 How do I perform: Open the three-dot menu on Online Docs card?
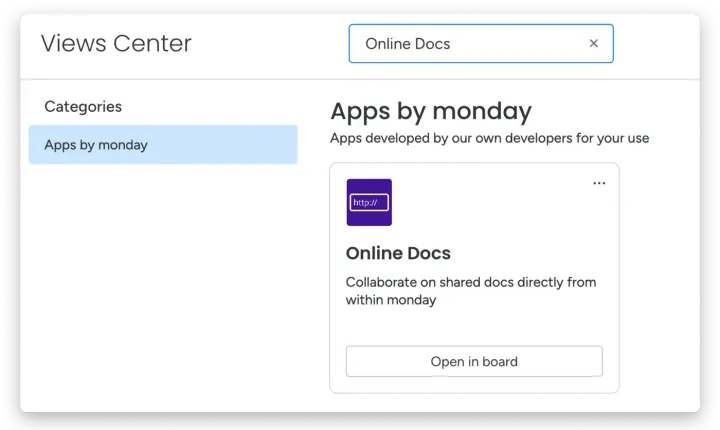[x=599, y=183]
